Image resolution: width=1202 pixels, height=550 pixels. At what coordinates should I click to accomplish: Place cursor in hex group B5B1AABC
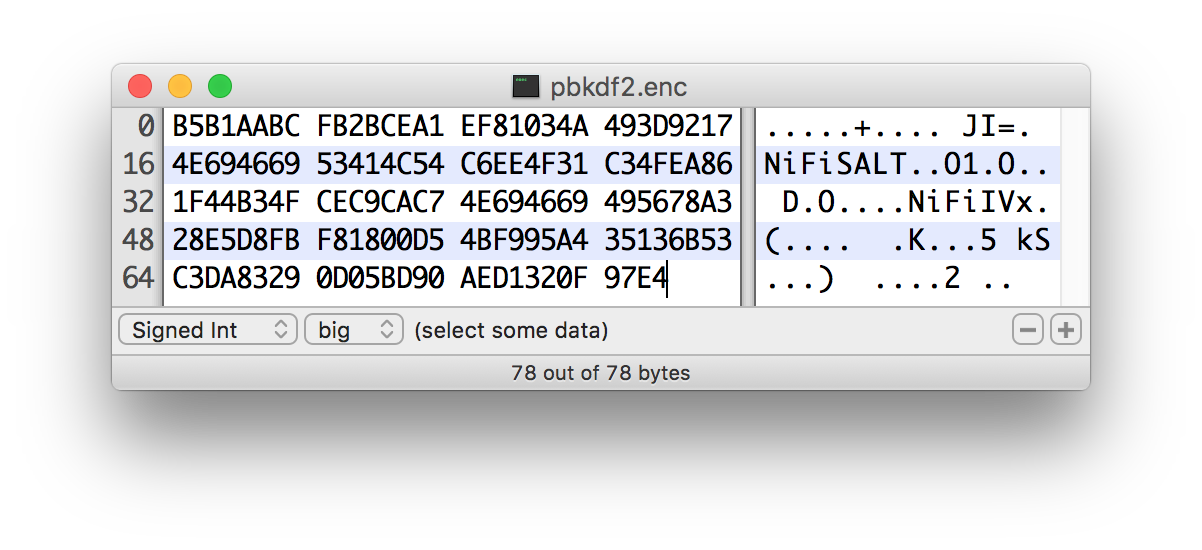236,126
